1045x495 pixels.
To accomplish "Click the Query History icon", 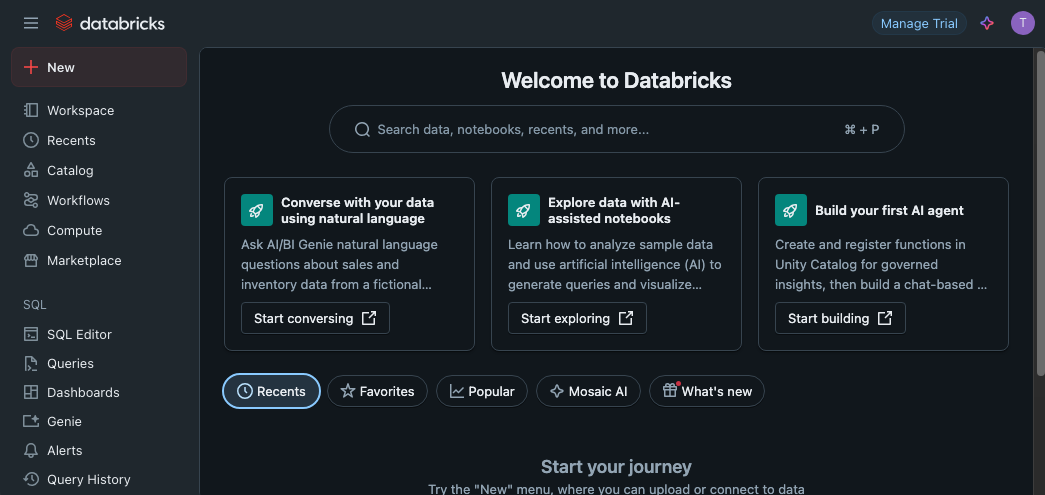I will click(31, 479).
